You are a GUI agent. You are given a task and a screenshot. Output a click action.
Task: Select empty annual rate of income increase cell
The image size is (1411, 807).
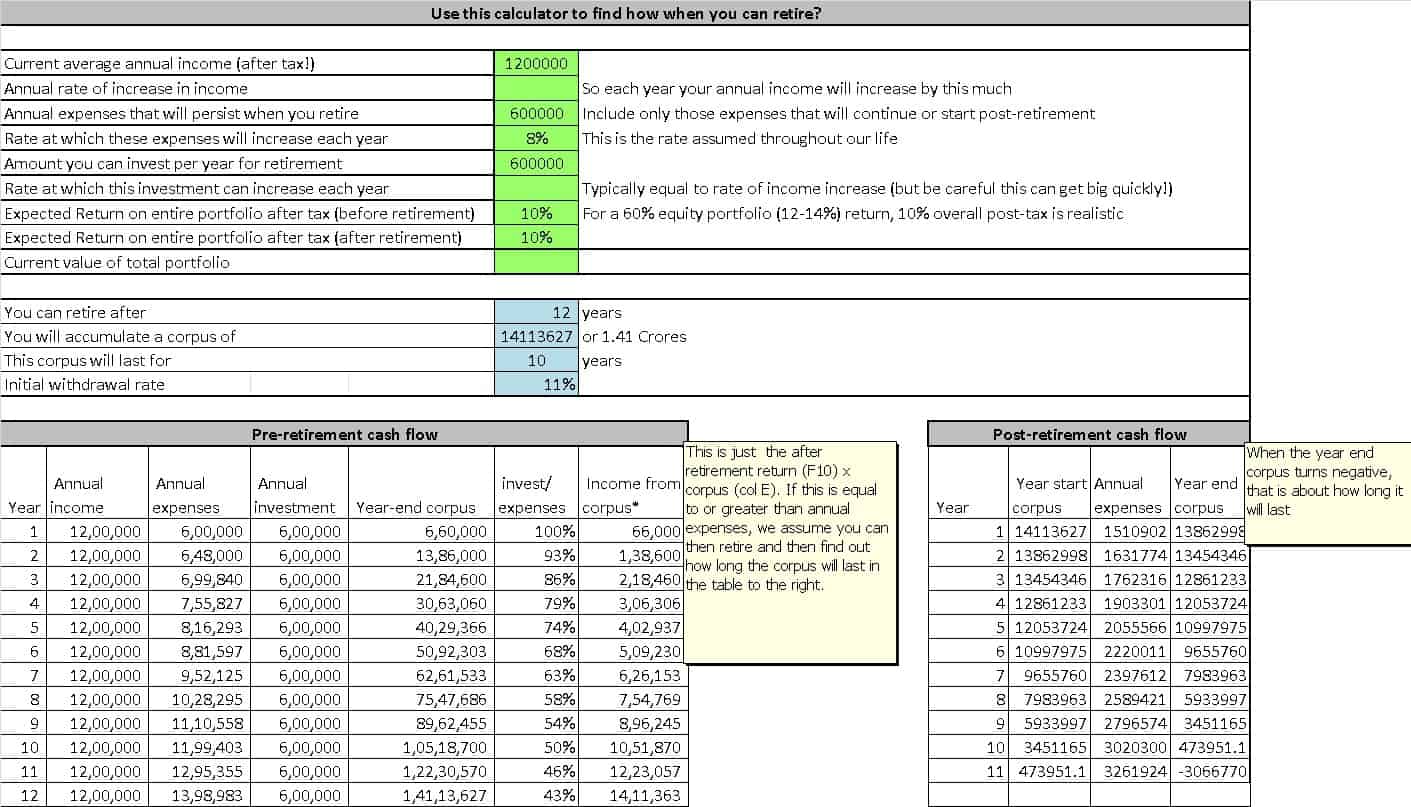click(x=536, y=88)
